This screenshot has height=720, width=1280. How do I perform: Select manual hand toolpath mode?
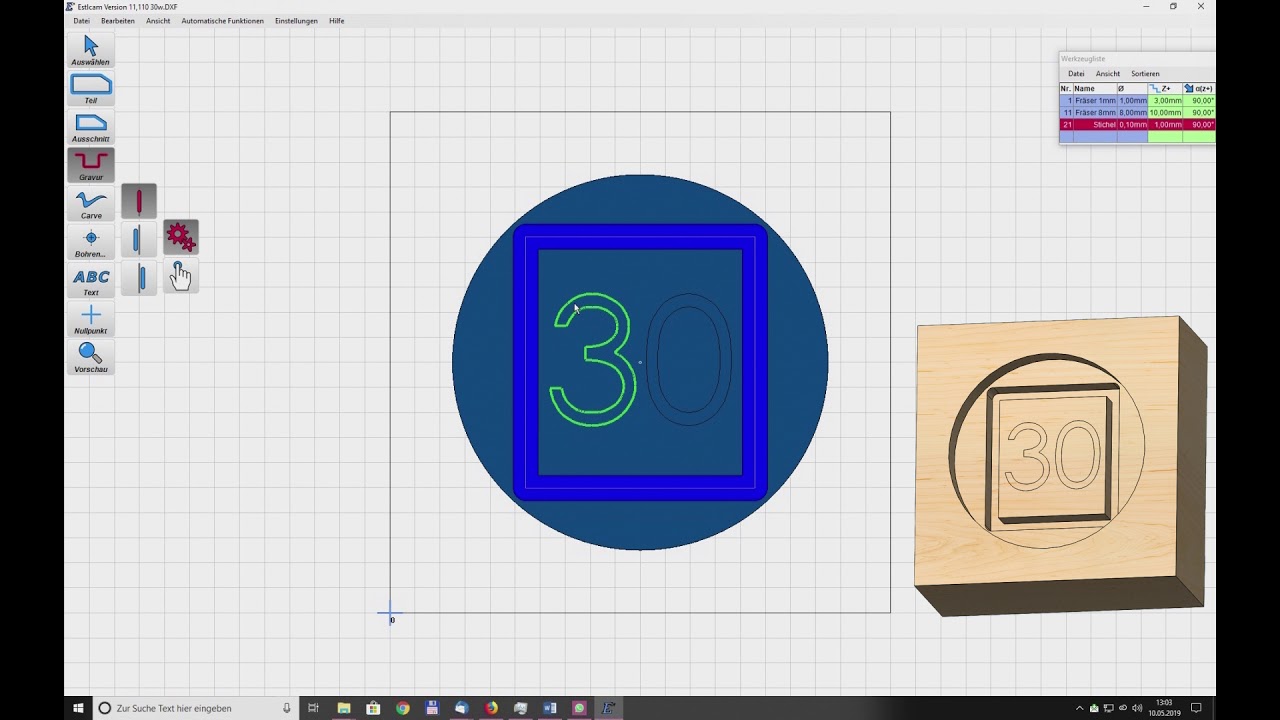tap(181, 276)
